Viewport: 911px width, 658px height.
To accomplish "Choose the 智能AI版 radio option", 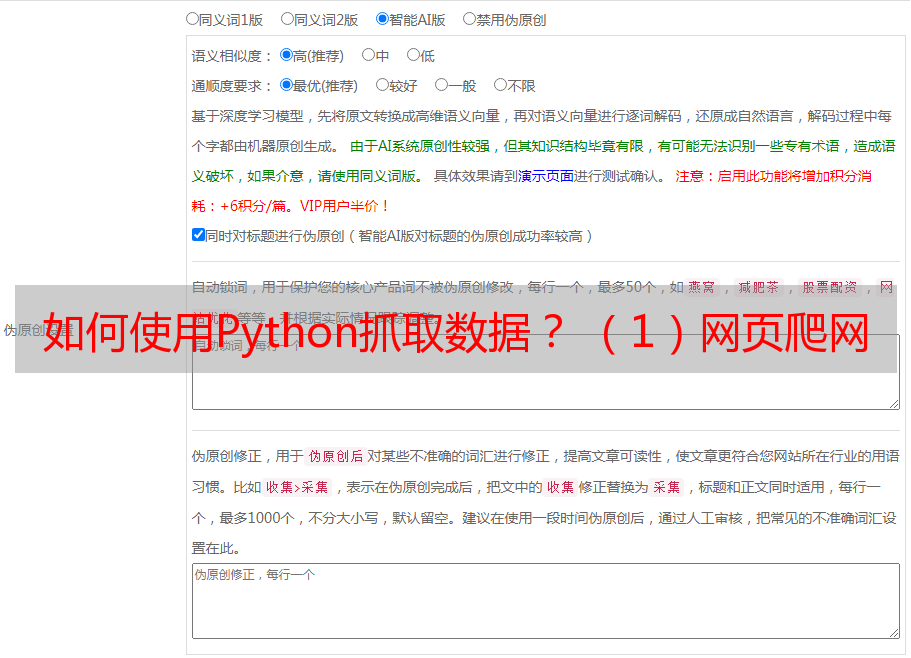I will pyautogui.click(x=382, y=19).
